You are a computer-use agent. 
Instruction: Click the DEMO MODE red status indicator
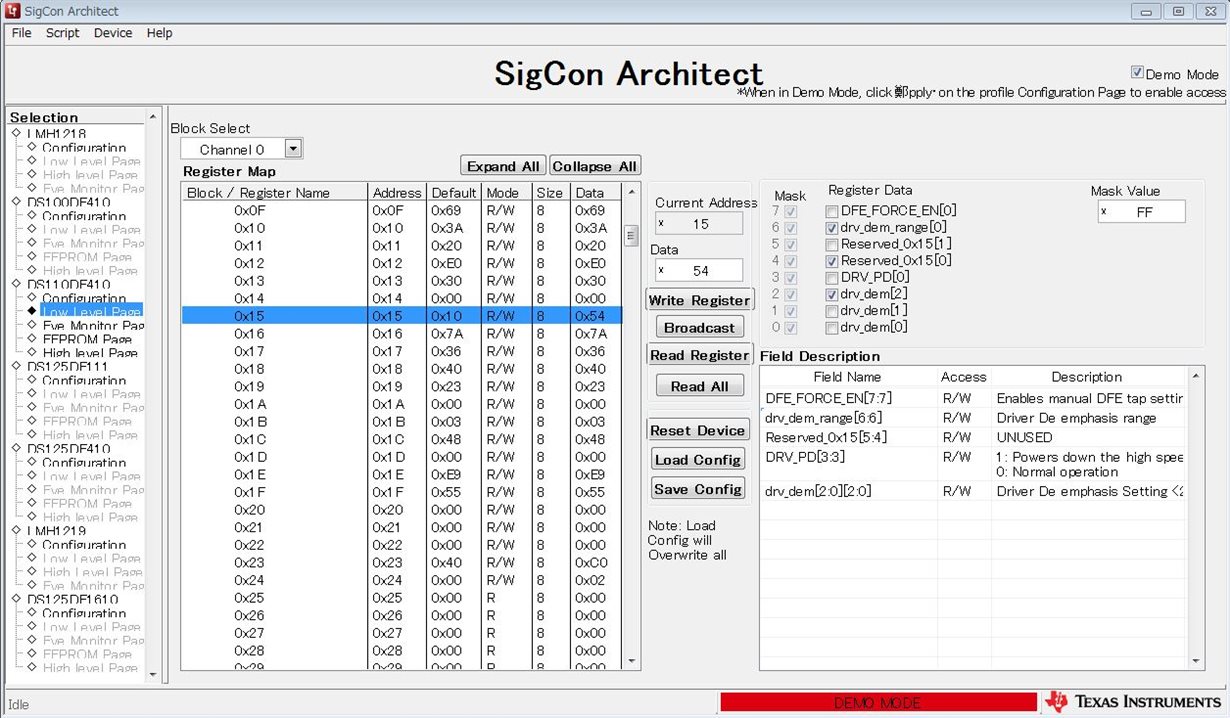pos(877,703)
